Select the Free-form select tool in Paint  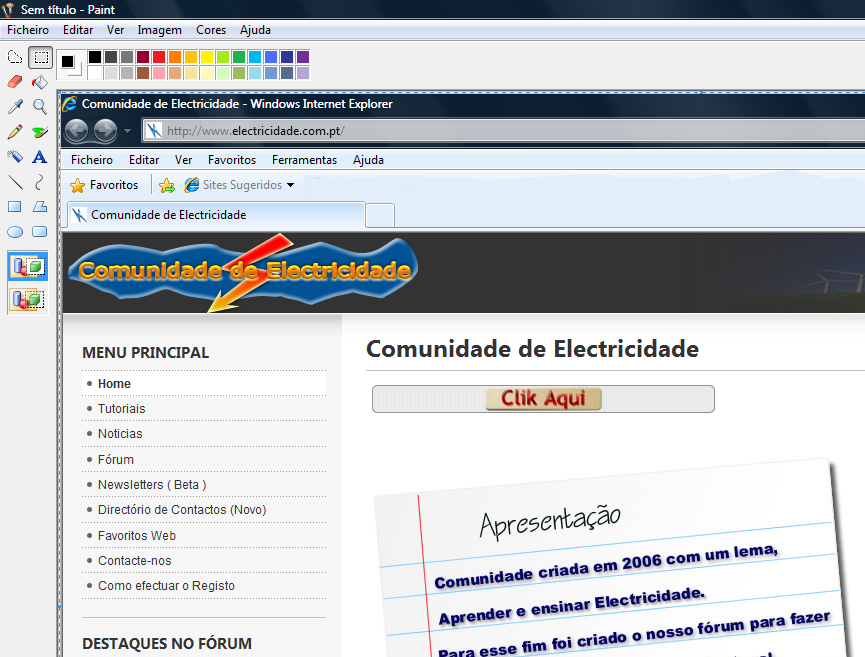(x=15, y=57)
